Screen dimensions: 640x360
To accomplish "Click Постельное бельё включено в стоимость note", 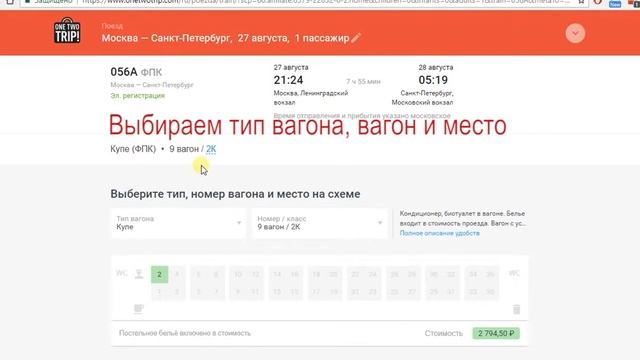I will (x=185, y=333).
